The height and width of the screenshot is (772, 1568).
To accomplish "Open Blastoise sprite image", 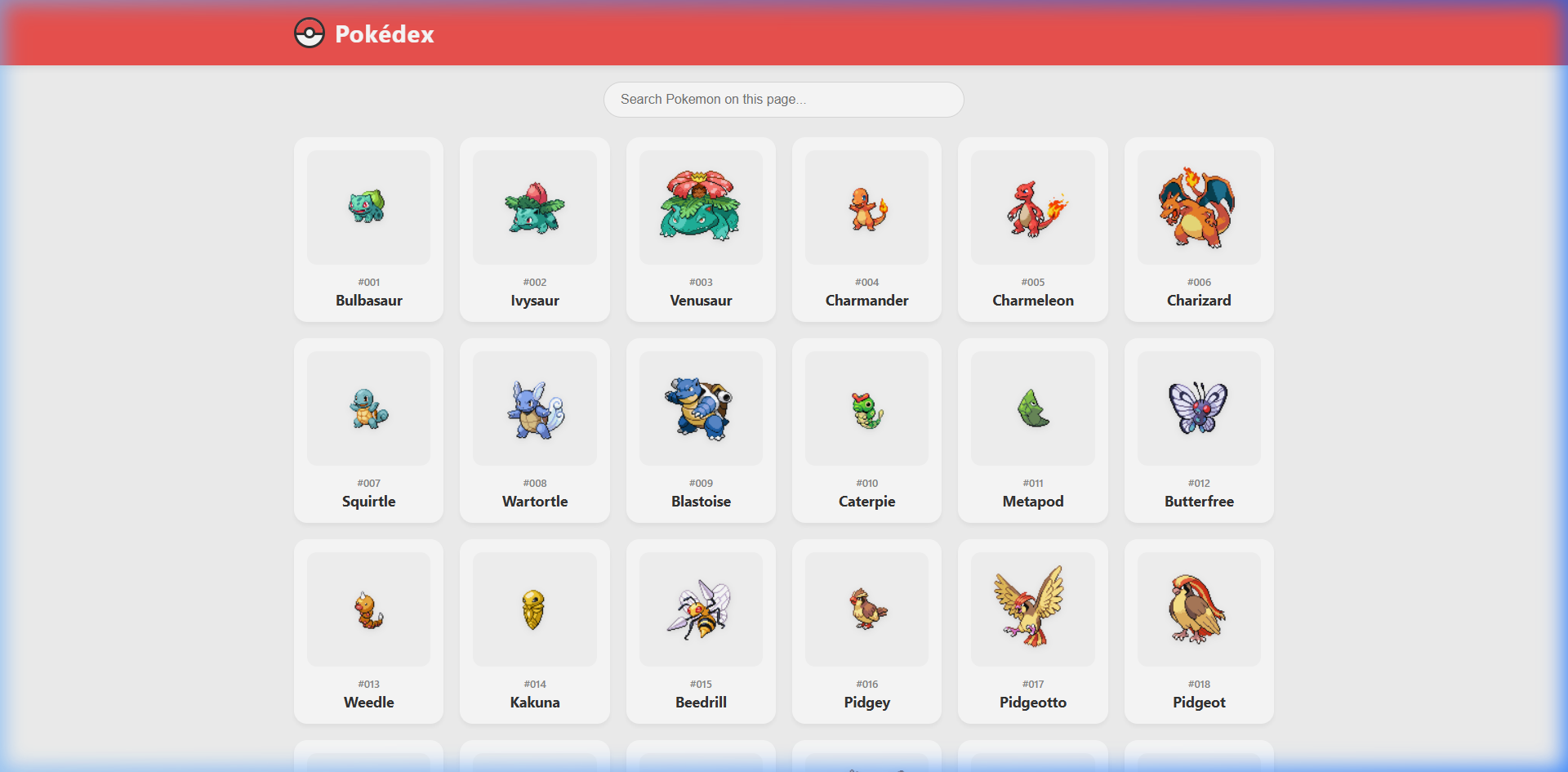I will (701, 408).
